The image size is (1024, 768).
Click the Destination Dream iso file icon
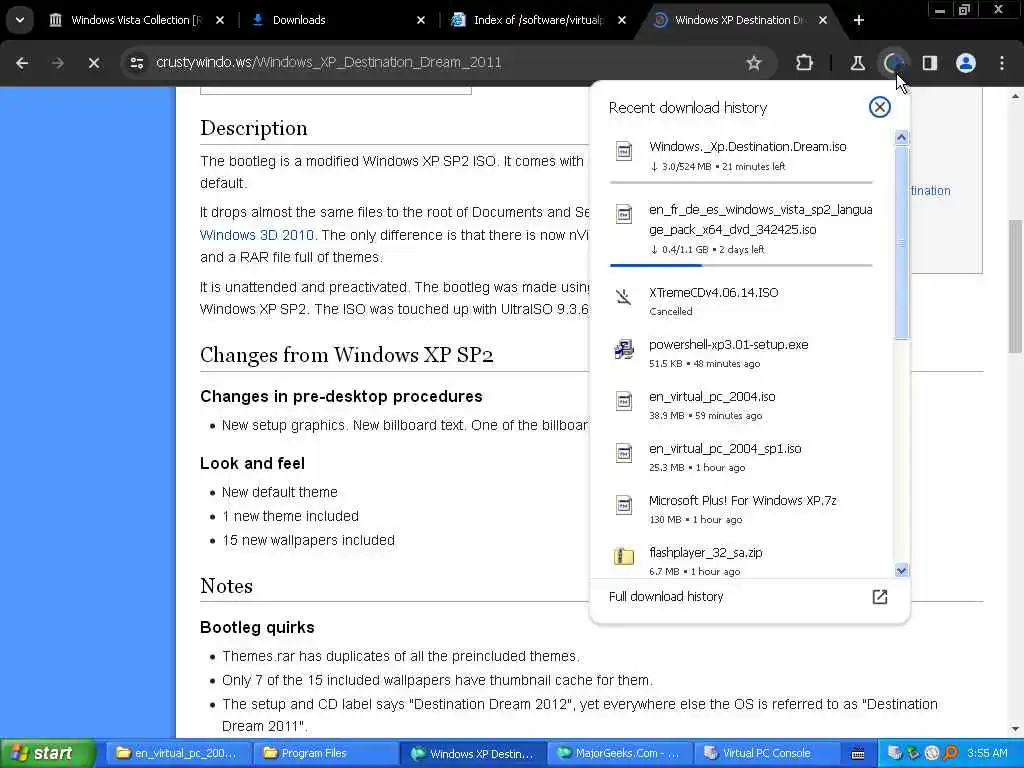pyautogui.click(x=624, y=151)
